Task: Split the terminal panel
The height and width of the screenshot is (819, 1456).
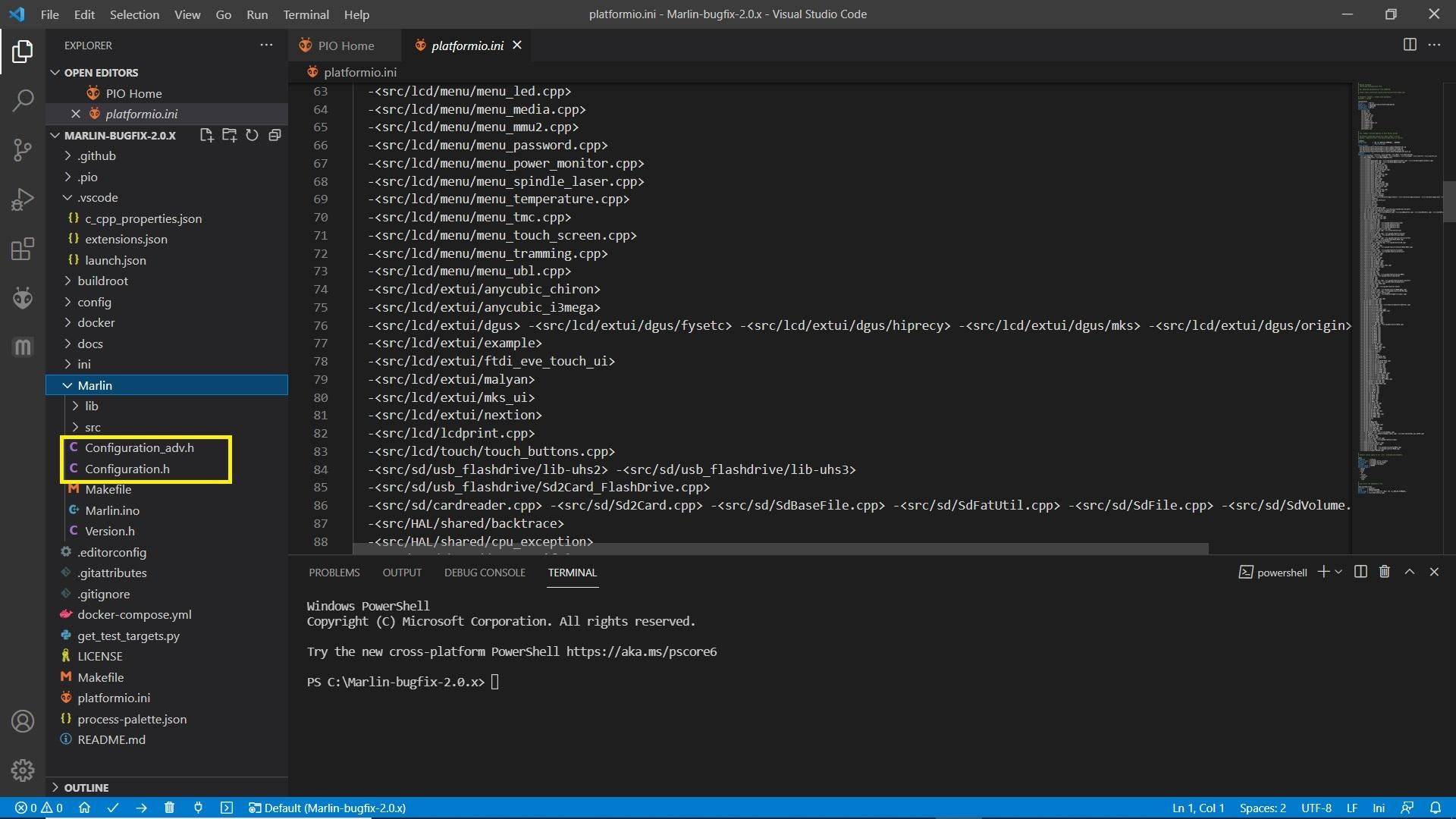Action: 1360,572
